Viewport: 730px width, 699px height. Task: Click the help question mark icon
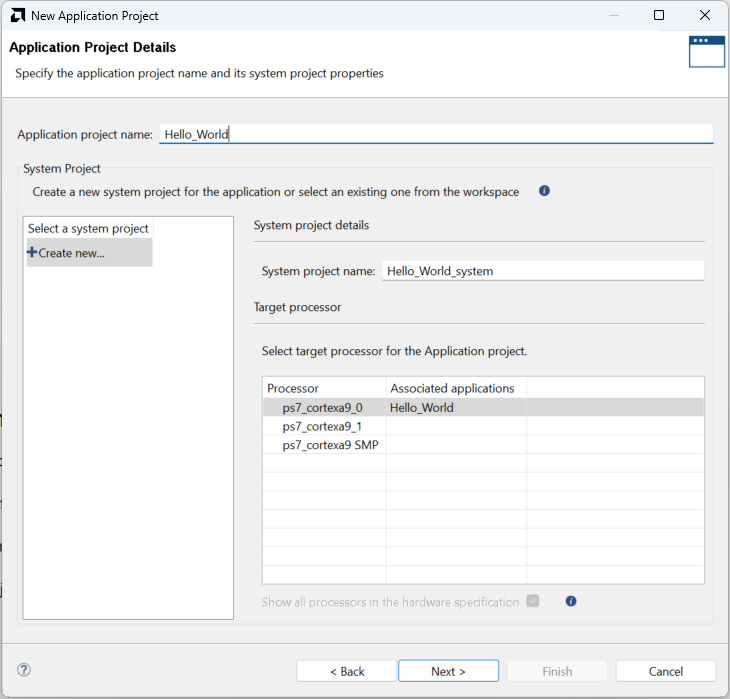pyautogui.click(x=24, y=670)
